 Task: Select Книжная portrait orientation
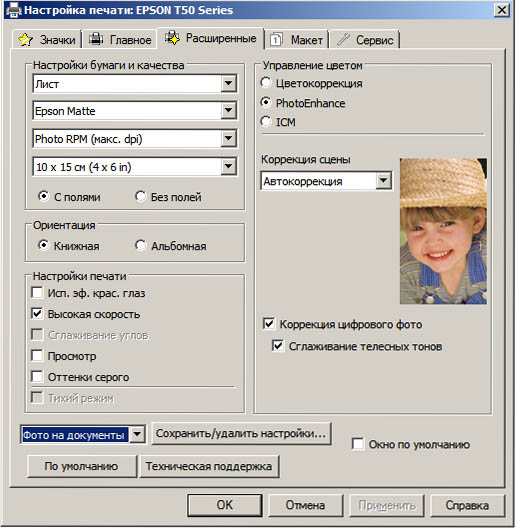click(43, 245)
